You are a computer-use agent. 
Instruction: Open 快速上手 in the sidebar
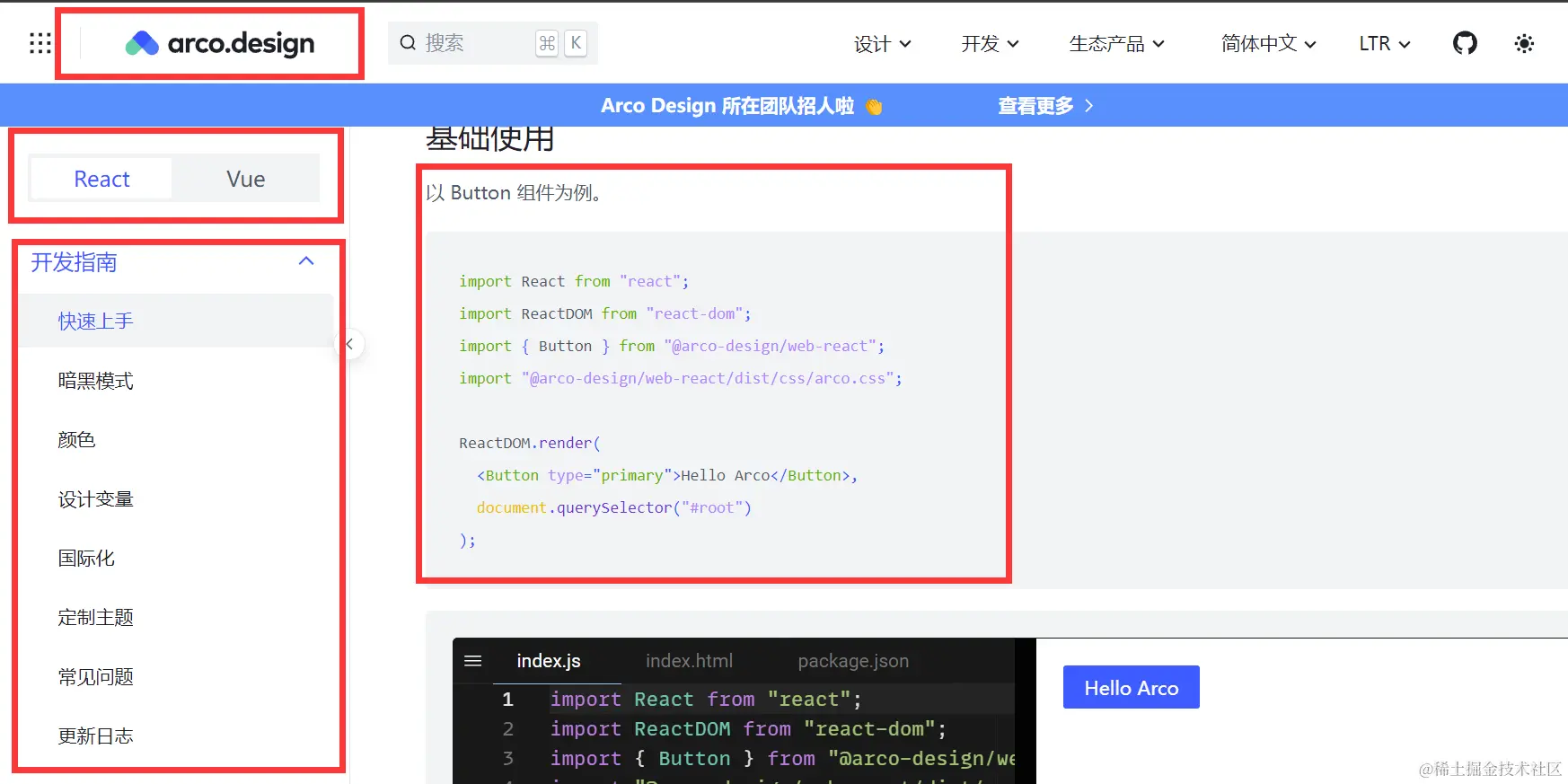[x=176, y=321]
